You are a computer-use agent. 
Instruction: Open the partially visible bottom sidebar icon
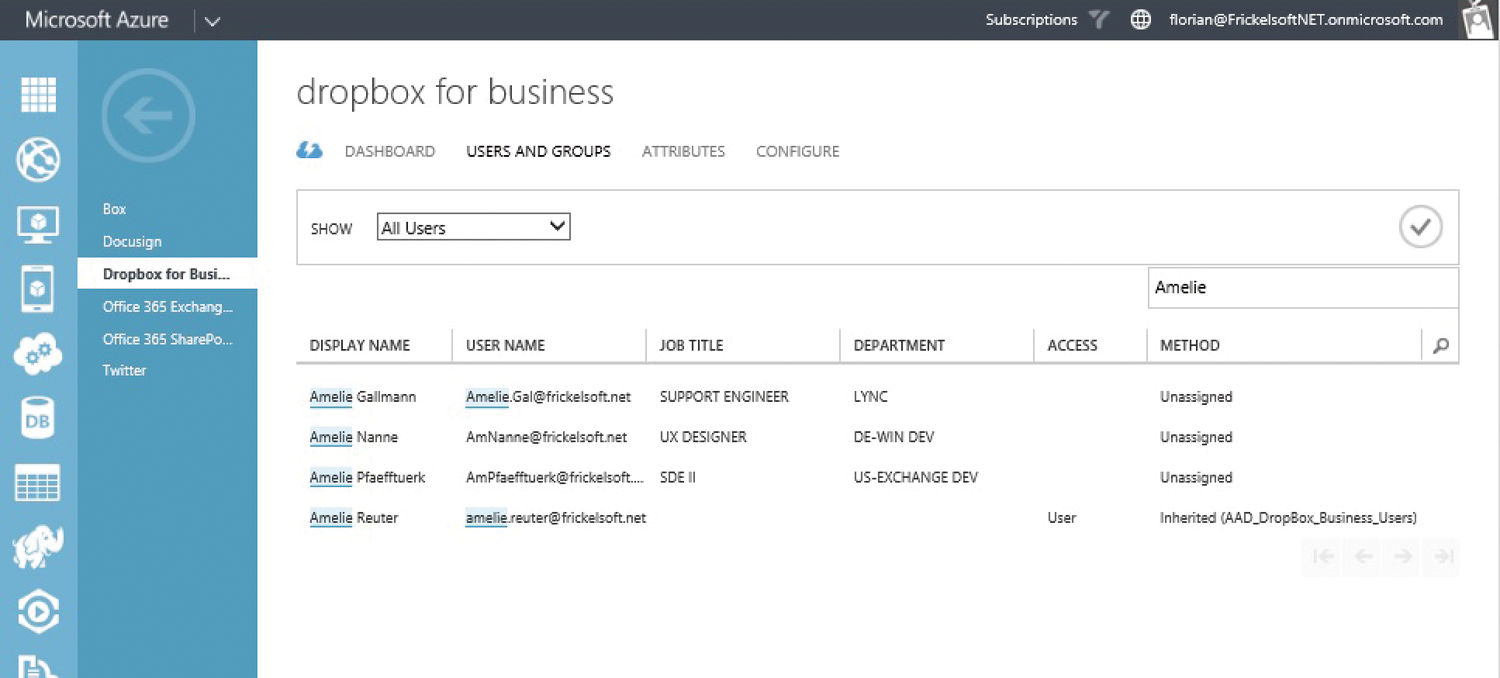pos(38,667)
